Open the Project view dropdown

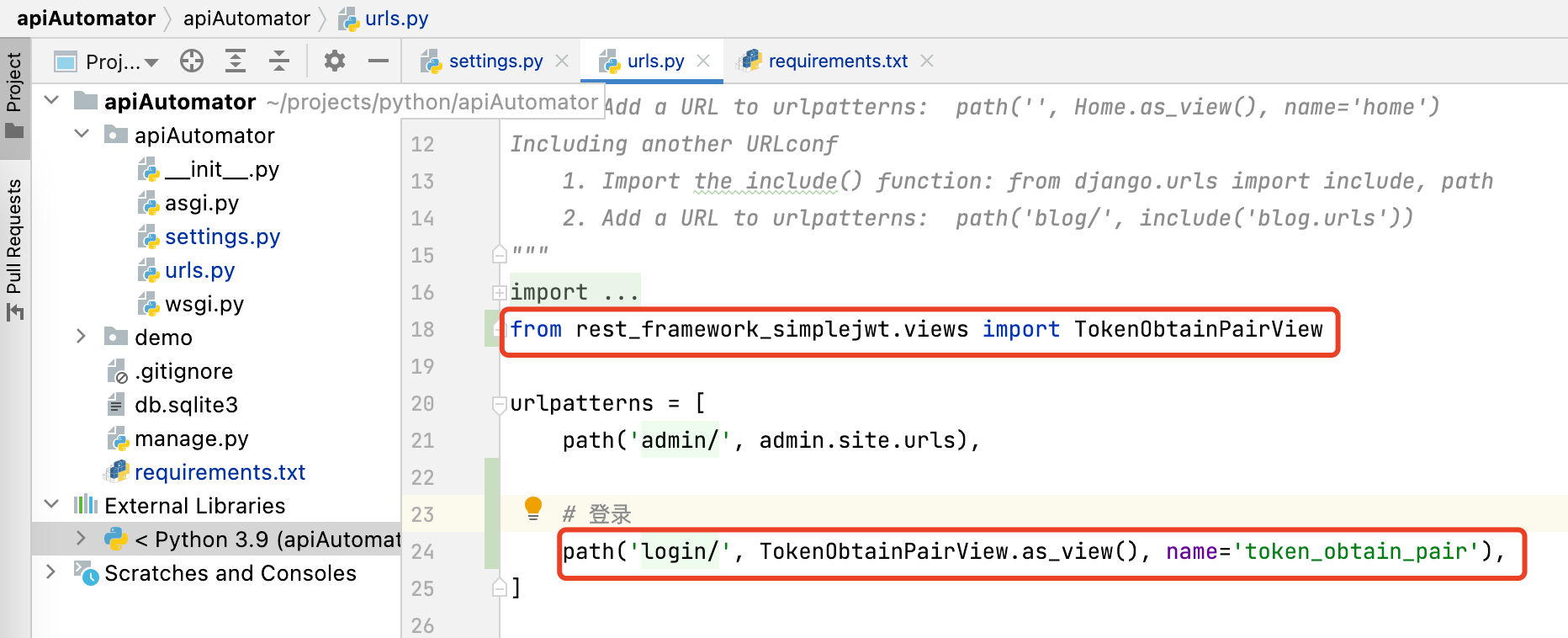click(106, 61)
